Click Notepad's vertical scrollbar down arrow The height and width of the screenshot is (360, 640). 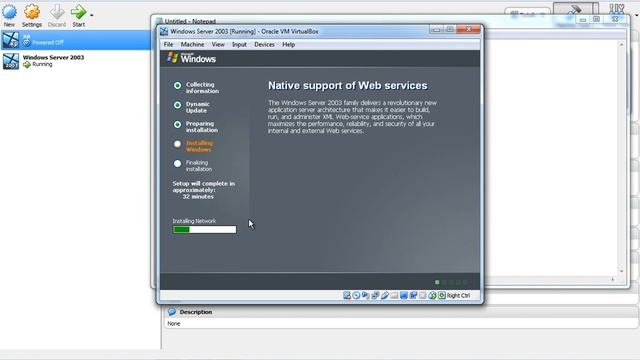pos(622,271)
